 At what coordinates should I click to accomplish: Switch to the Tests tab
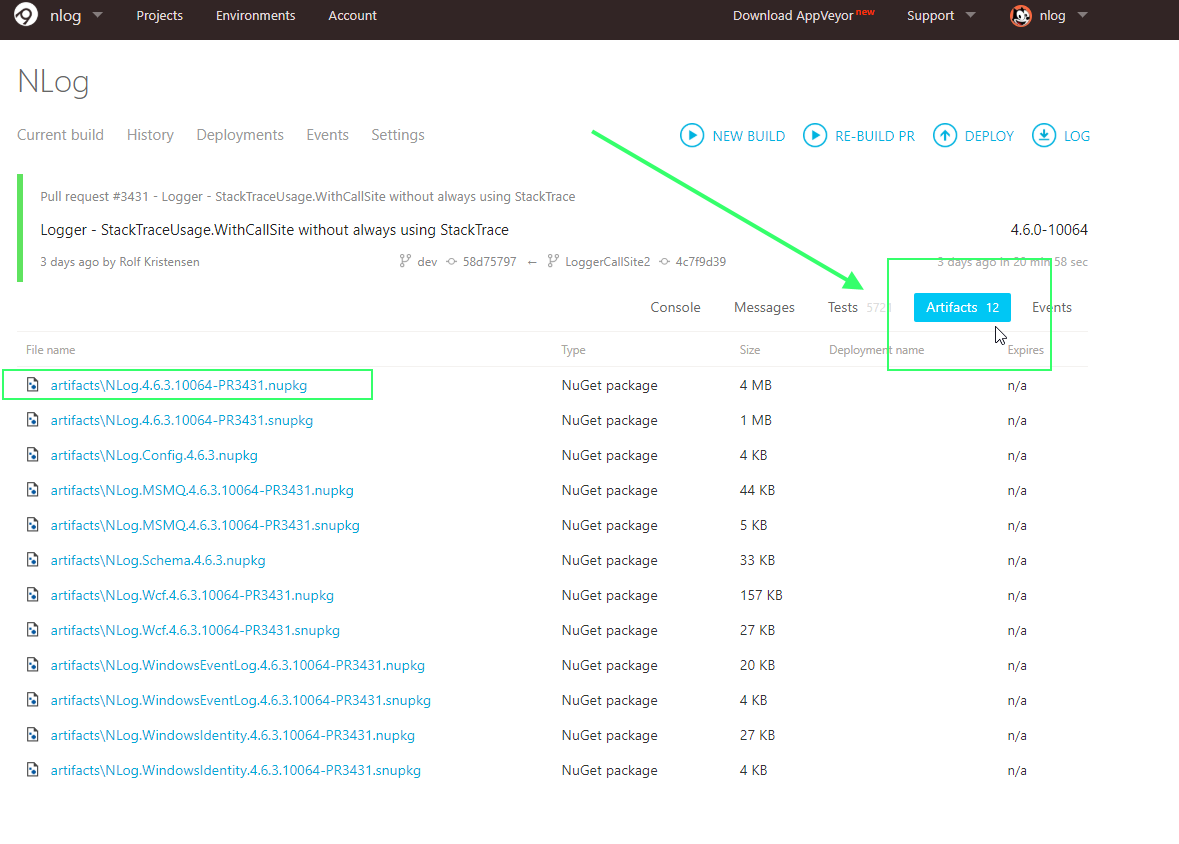pyautogui.click(x=843, y=307)
